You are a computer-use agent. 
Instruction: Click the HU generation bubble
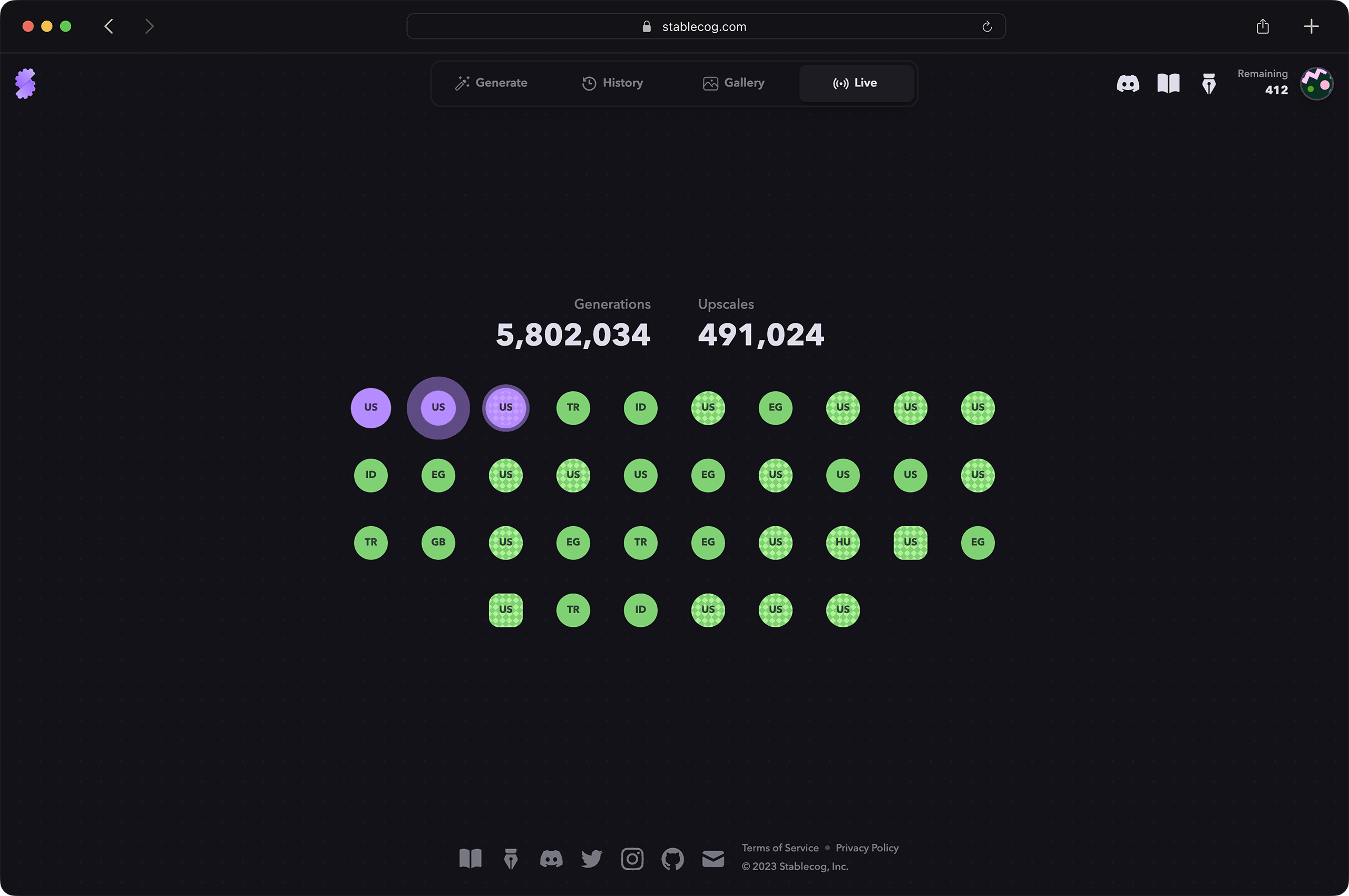point(843,542)
